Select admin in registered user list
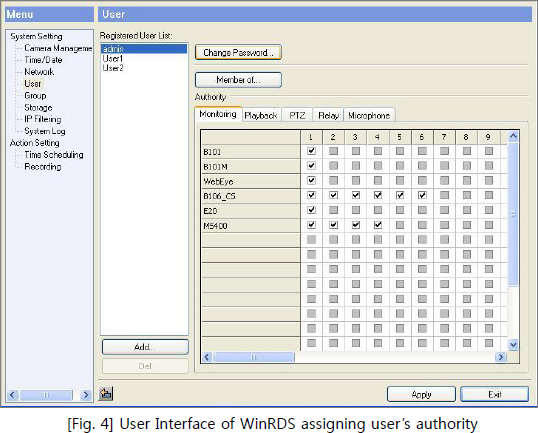This screenshot has height=433, width=538. pos(144,49)
